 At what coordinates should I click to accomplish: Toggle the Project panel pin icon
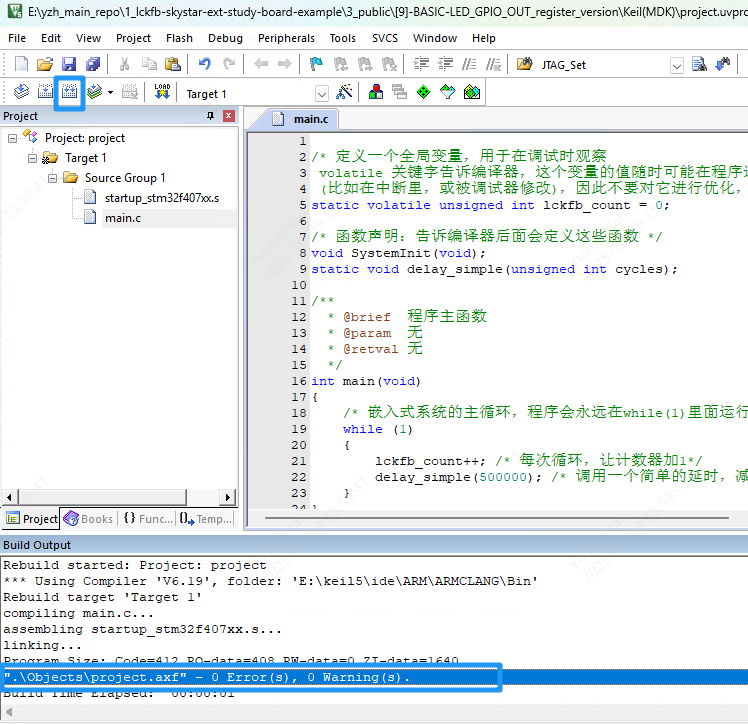pyautogui.click(x=210, y=116)
